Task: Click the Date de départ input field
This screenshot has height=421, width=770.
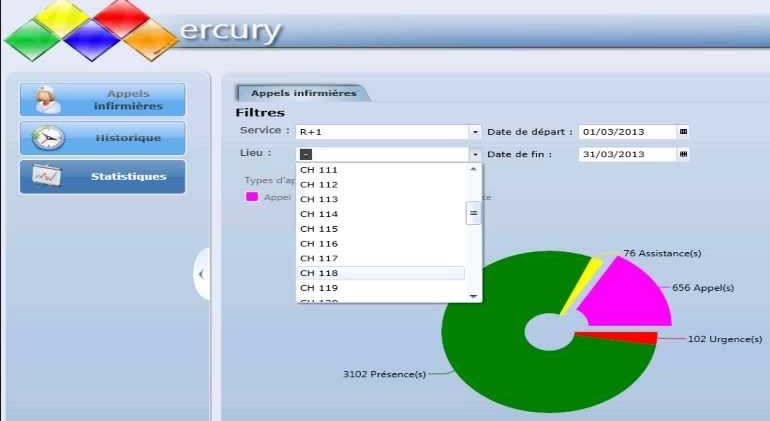Action: click(x=628, y=132)
